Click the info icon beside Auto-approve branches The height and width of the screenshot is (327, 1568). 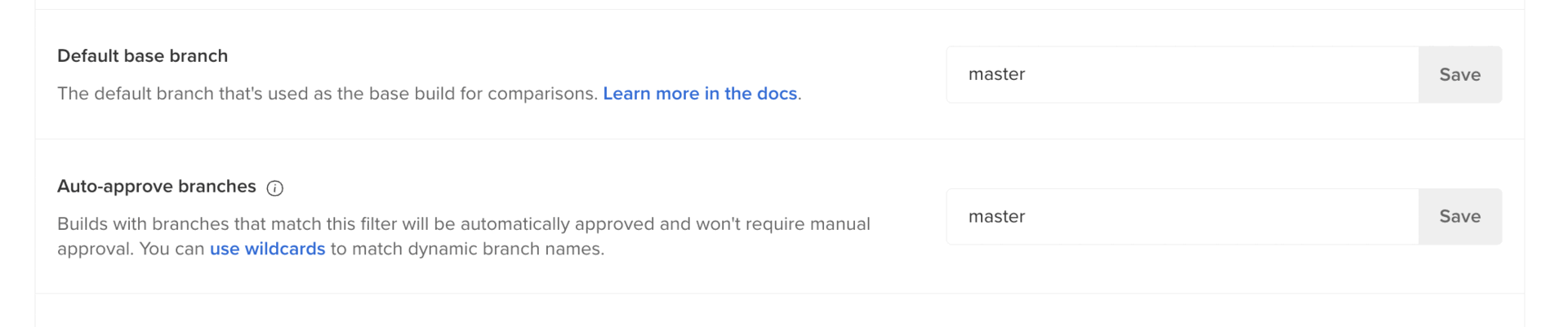click(x=275, y=188)
